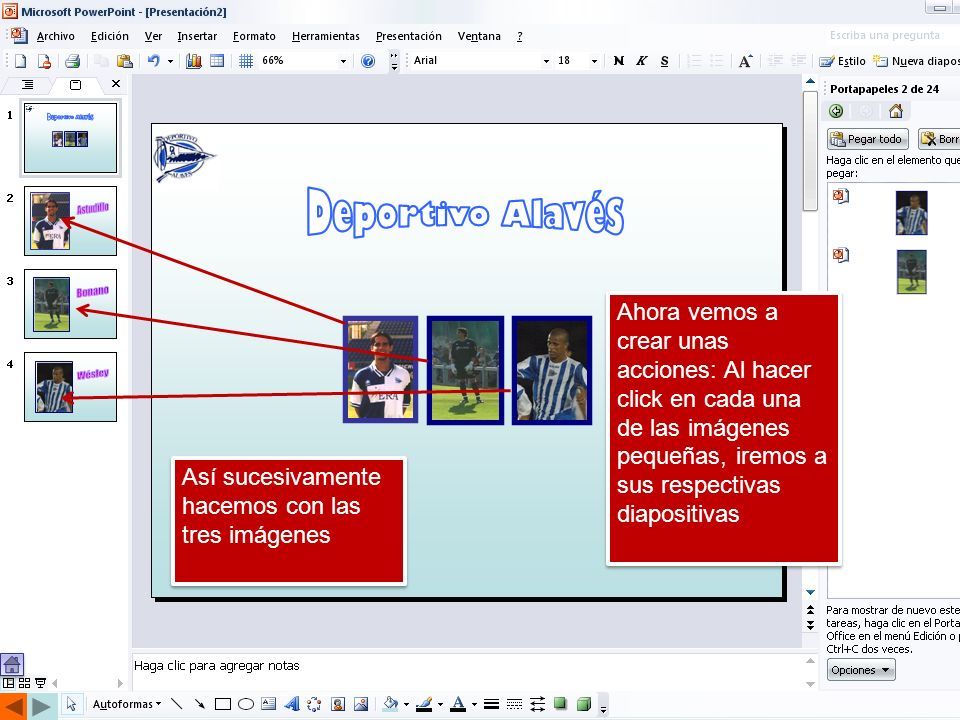This screenshot has height=720, width=960.
Task: Insert clip art from the drawing toolbar
Action: (338, 704)
